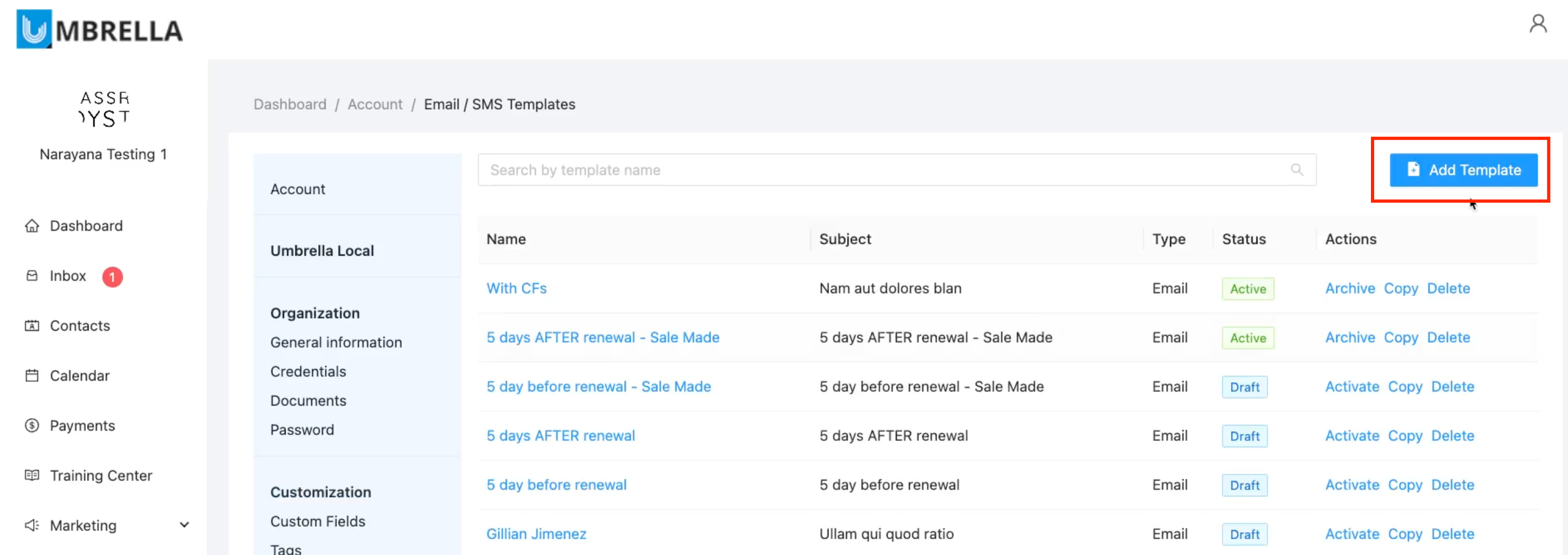Viewport: 1568px width, 555px height.
Task: Click the Calendar sidebar icon
Action: 31,375
